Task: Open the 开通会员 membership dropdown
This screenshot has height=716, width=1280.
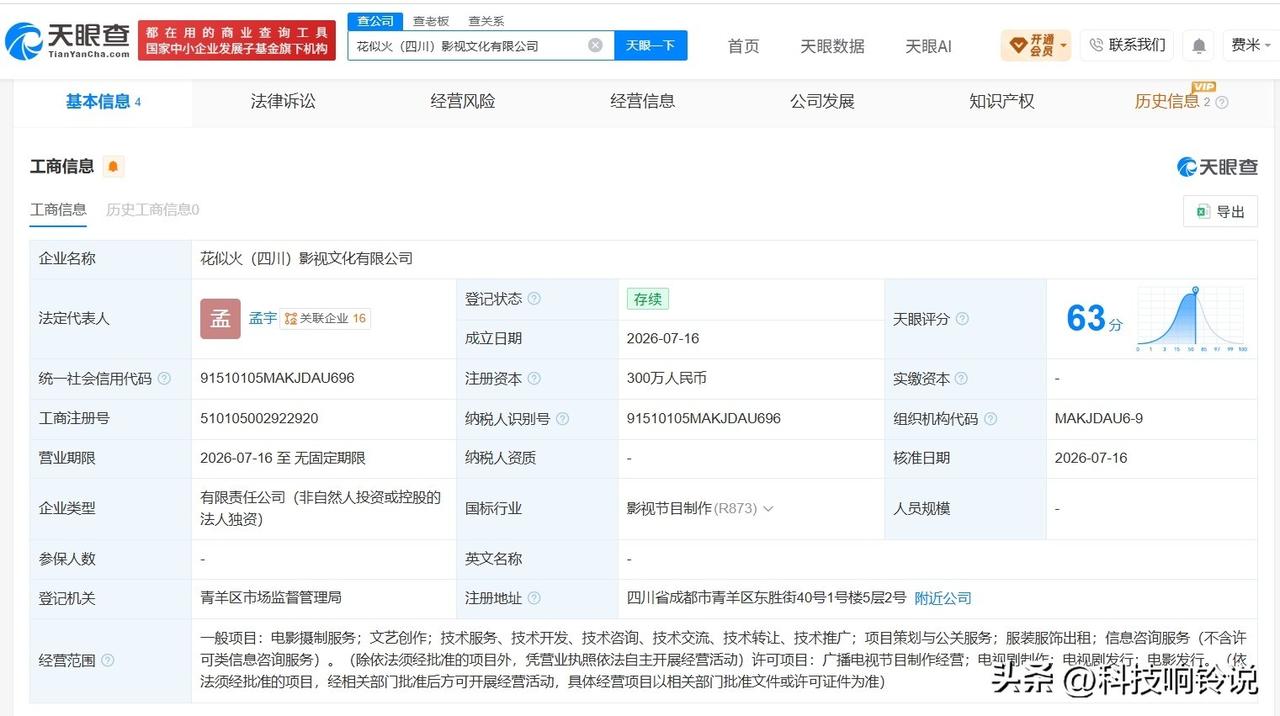Action: 1036,45
